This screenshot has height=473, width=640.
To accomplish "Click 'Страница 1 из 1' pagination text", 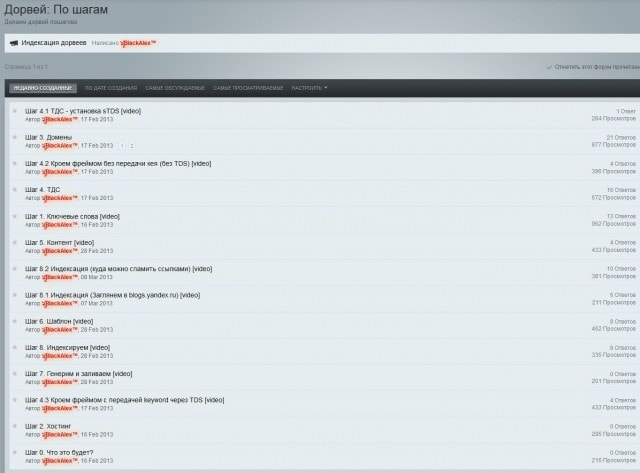I will [26, 67].
